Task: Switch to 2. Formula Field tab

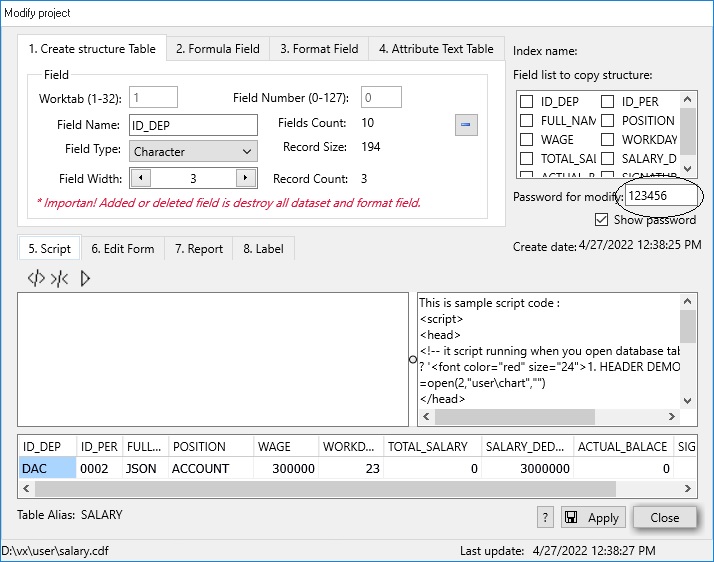Action: point(218,49)
